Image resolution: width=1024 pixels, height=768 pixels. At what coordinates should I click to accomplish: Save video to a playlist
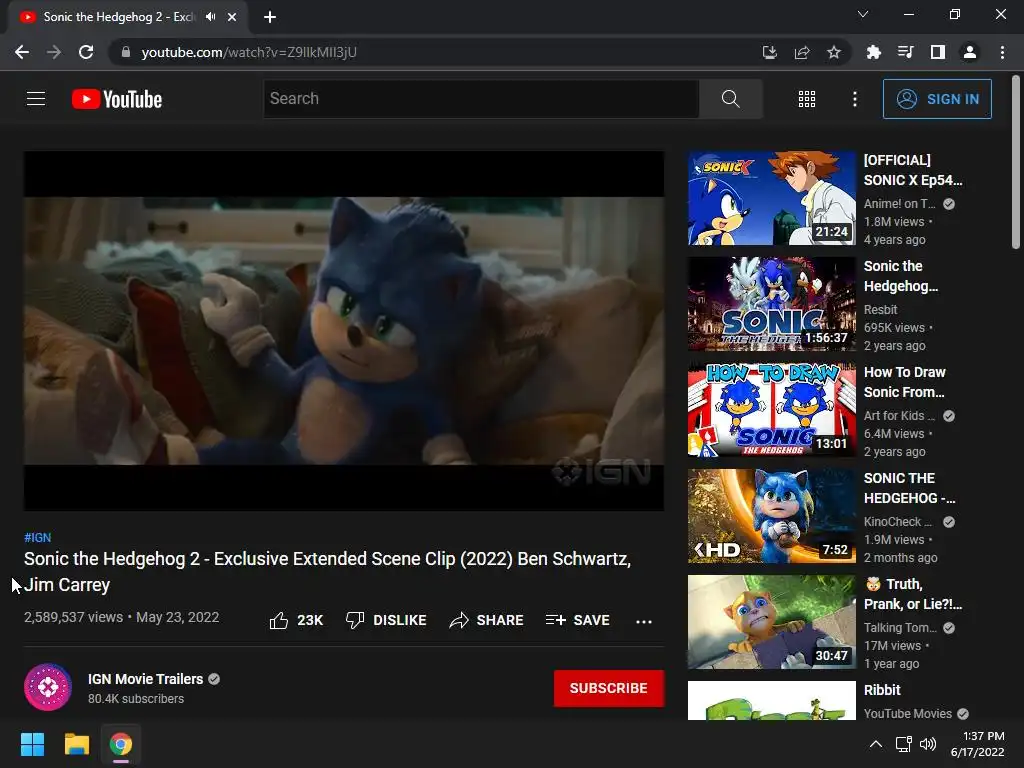[577, 620]
